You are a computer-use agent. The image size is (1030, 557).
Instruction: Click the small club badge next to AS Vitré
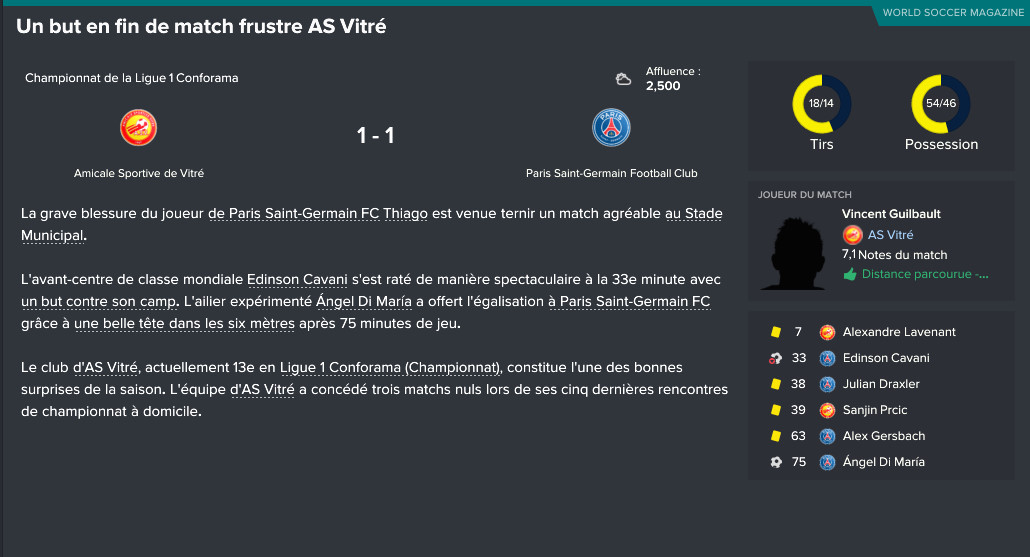pos(853,234)
